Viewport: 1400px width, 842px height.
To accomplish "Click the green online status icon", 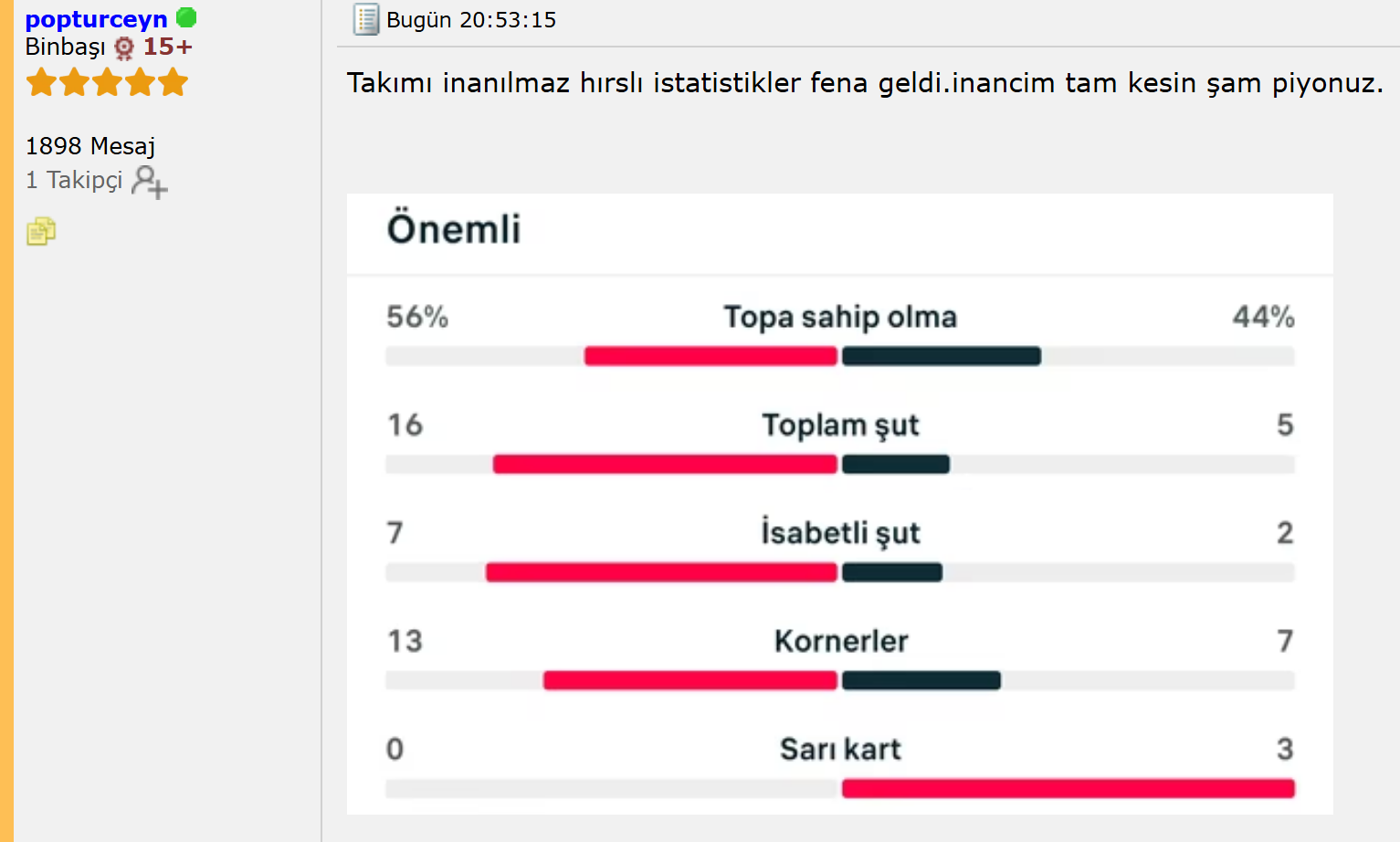I will click(186, 17).
